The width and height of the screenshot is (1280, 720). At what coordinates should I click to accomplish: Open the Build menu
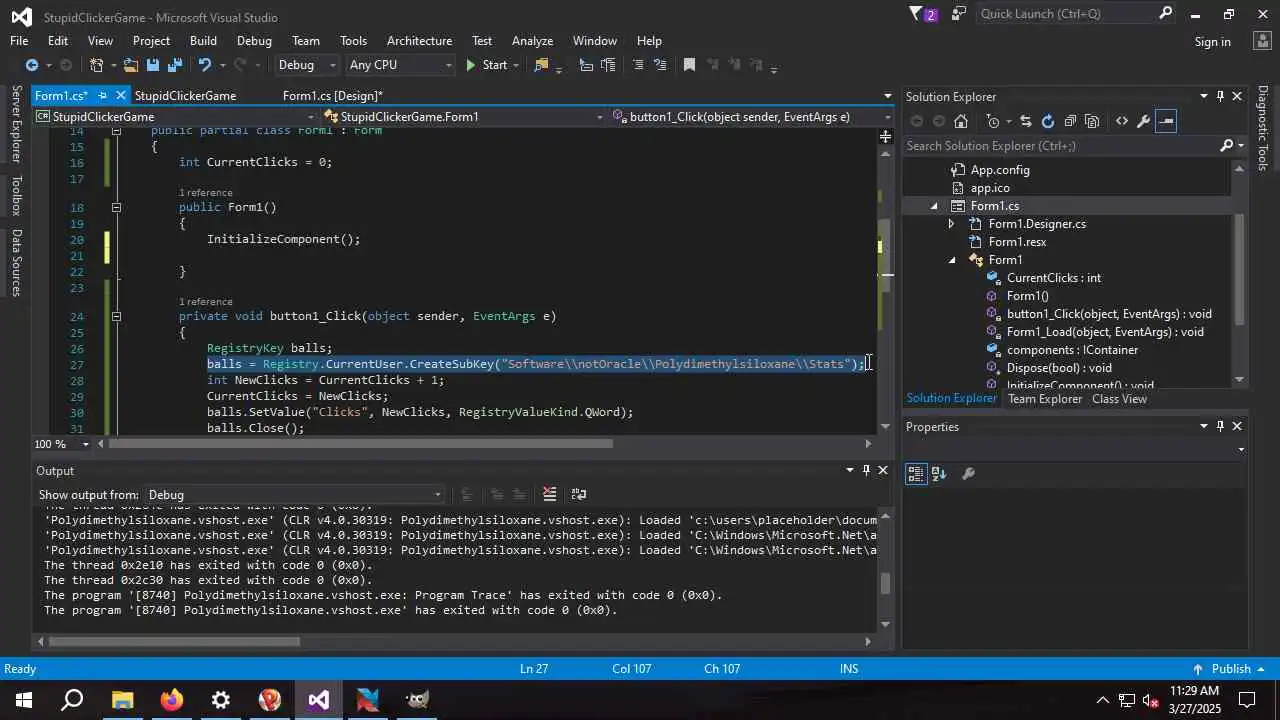pyautogui.click(x=203, y=41)
